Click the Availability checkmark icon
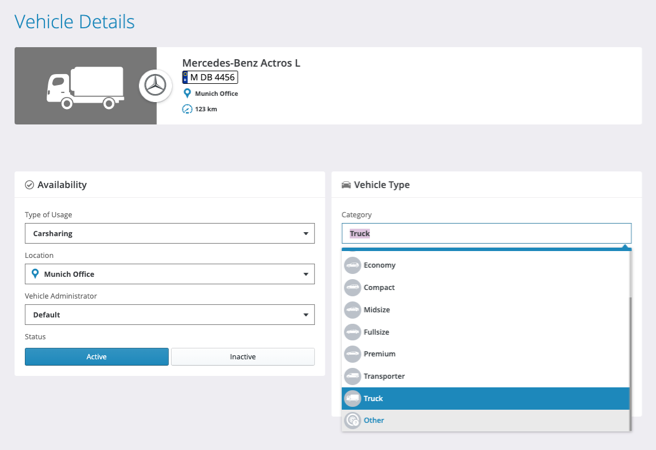The height and width of the screenshot is (450, 656). tap(29, 185)
